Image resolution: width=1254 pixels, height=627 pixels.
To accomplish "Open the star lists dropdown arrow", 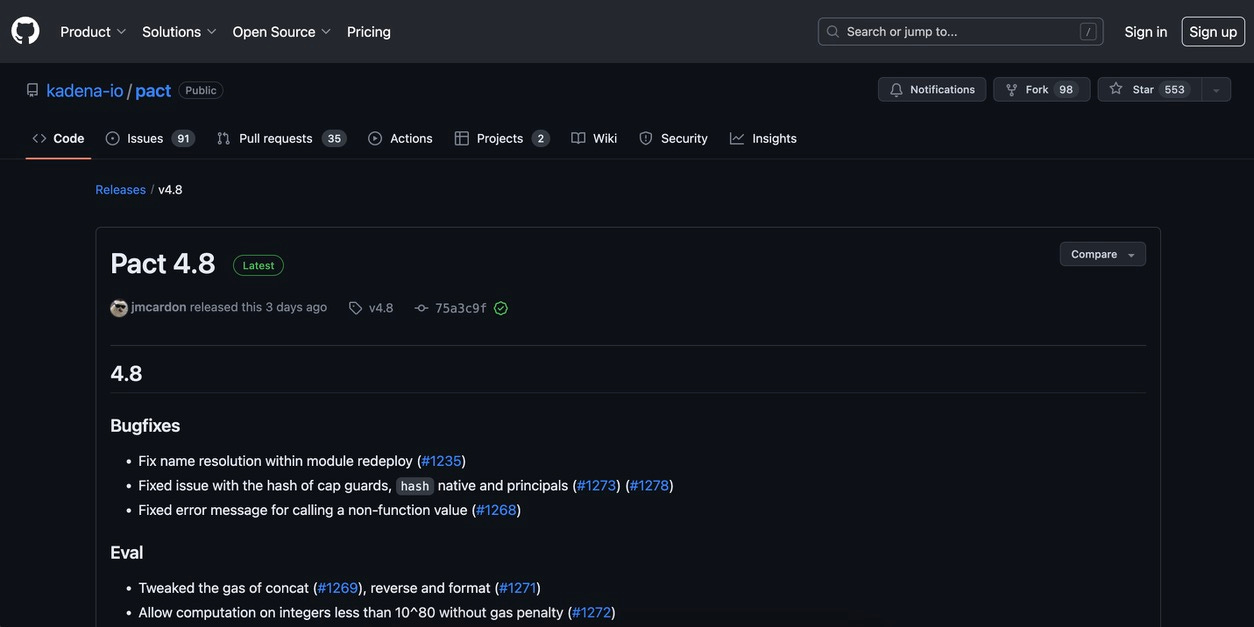I will 1216,90.
